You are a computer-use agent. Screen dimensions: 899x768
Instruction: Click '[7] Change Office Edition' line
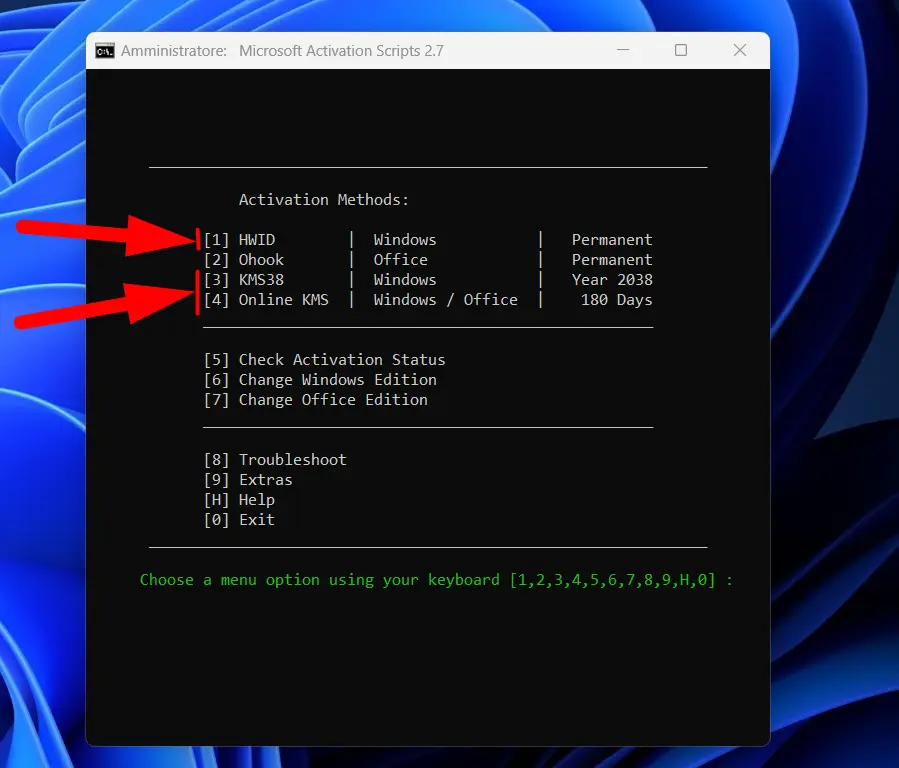click(316, 399)
